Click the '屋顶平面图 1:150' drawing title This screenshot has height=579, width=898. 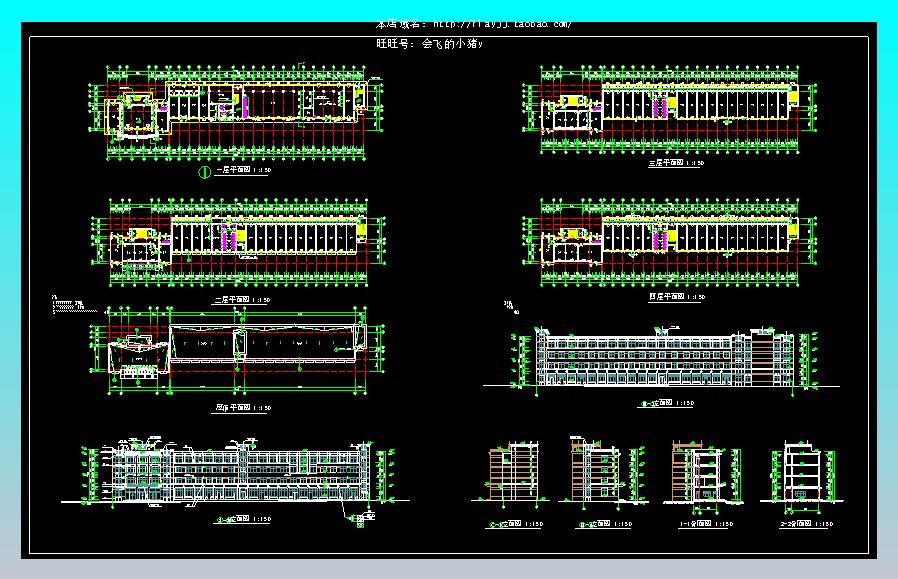point(243,408)
